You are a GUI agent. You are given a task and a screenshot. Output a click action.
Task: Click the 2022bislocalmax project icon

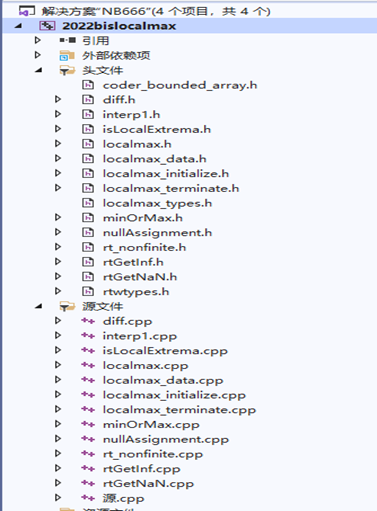point(47,26)
